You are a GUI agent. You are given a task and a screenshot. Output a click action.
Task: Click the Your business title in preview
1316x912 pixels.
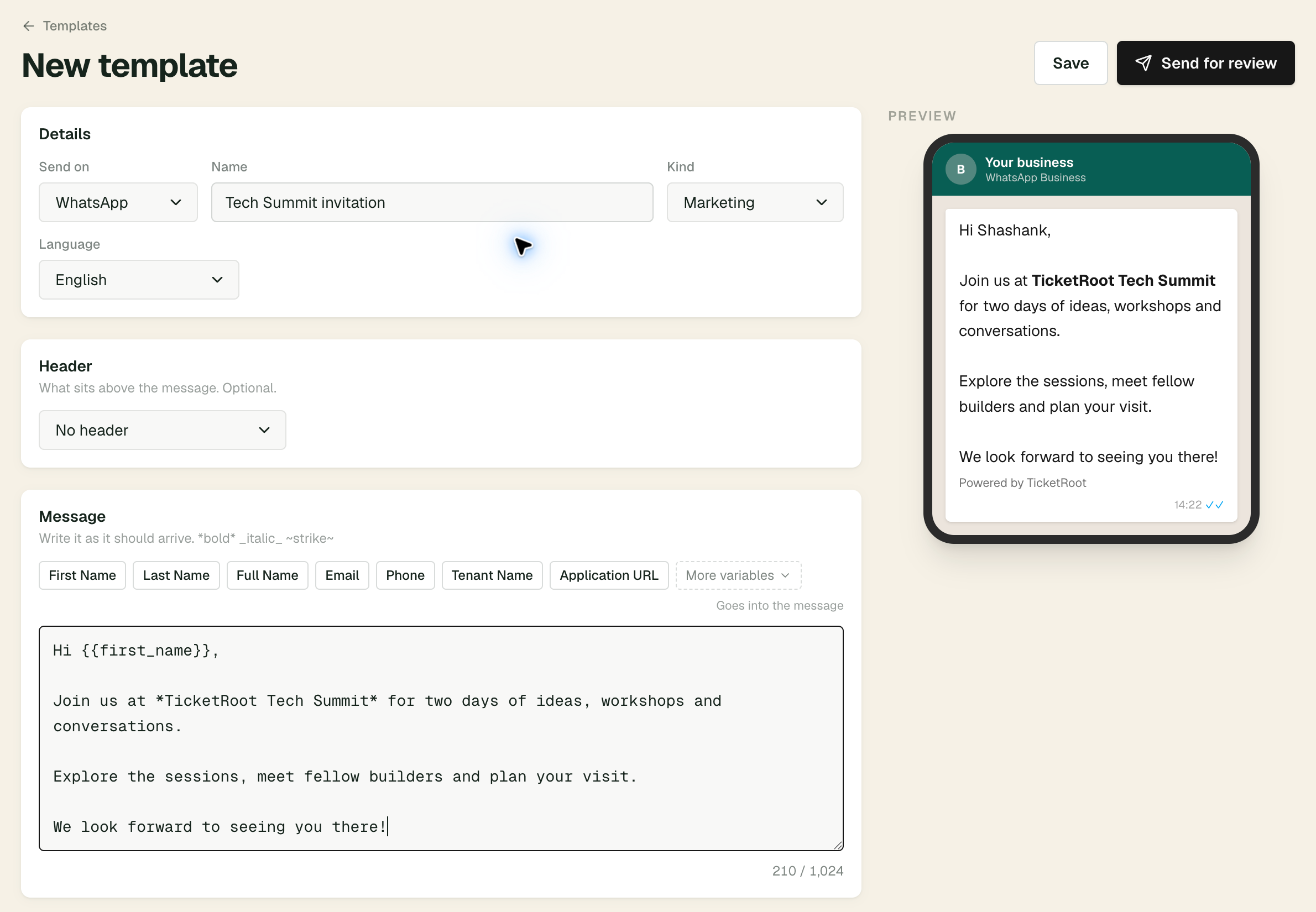1029,163
